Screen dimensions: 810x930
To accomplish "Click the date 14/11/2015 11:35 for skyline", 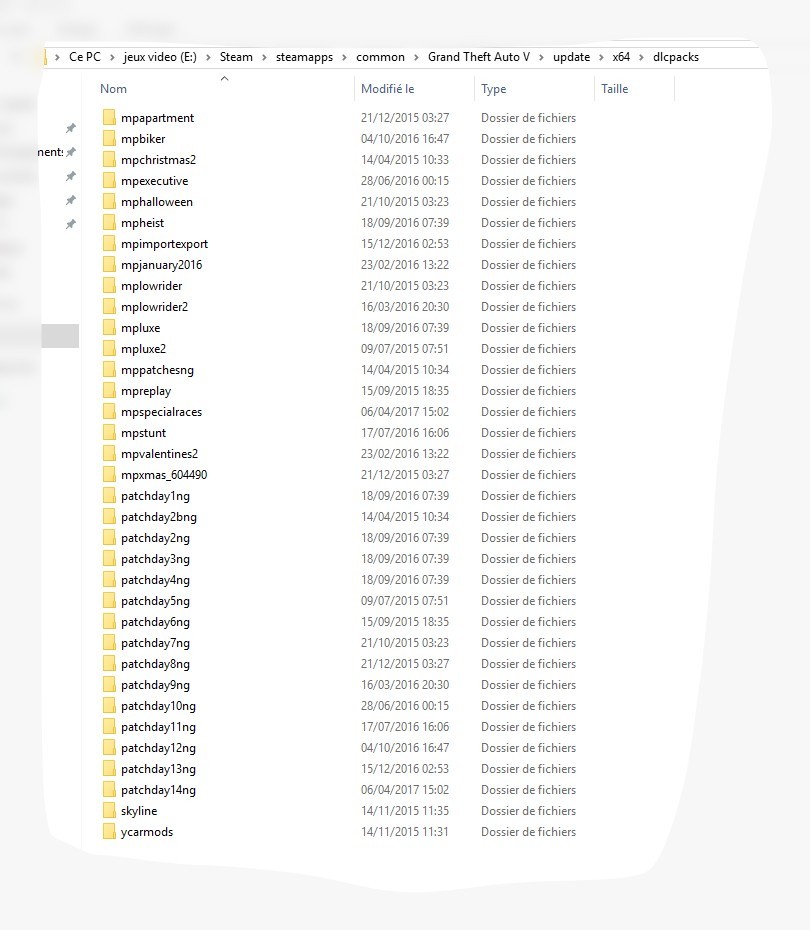I will click(x=405, y=810).
